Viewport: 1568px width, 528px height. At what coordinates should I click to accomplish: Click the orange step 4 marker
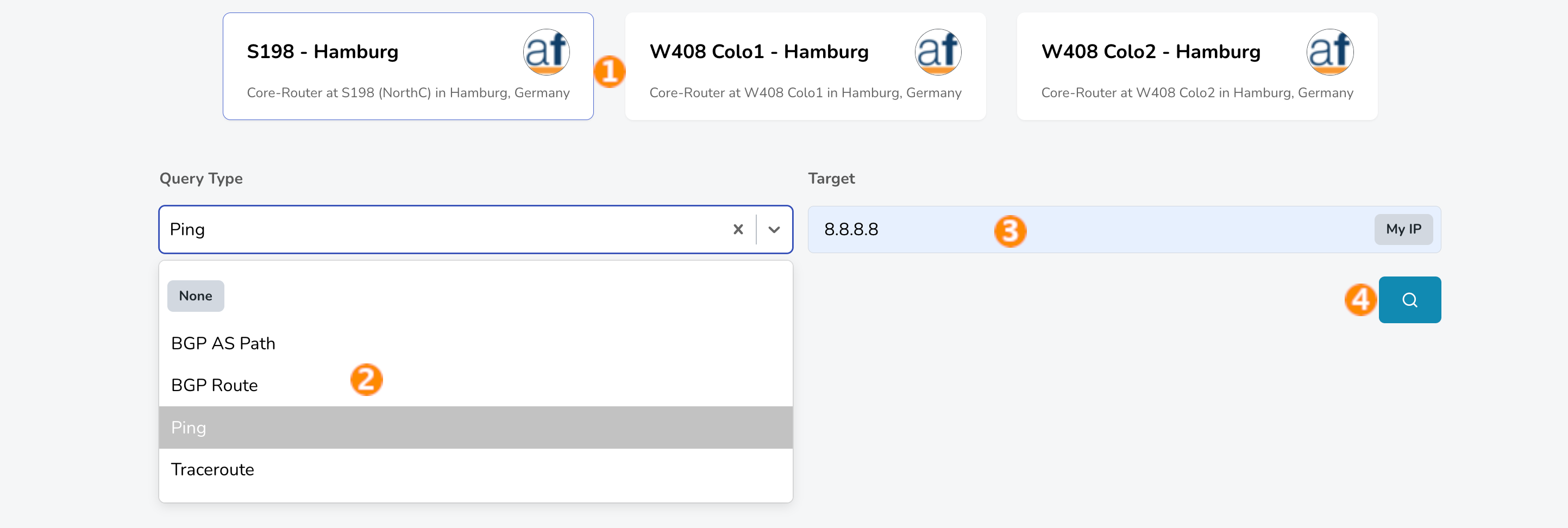click(x=1360, y=299)
